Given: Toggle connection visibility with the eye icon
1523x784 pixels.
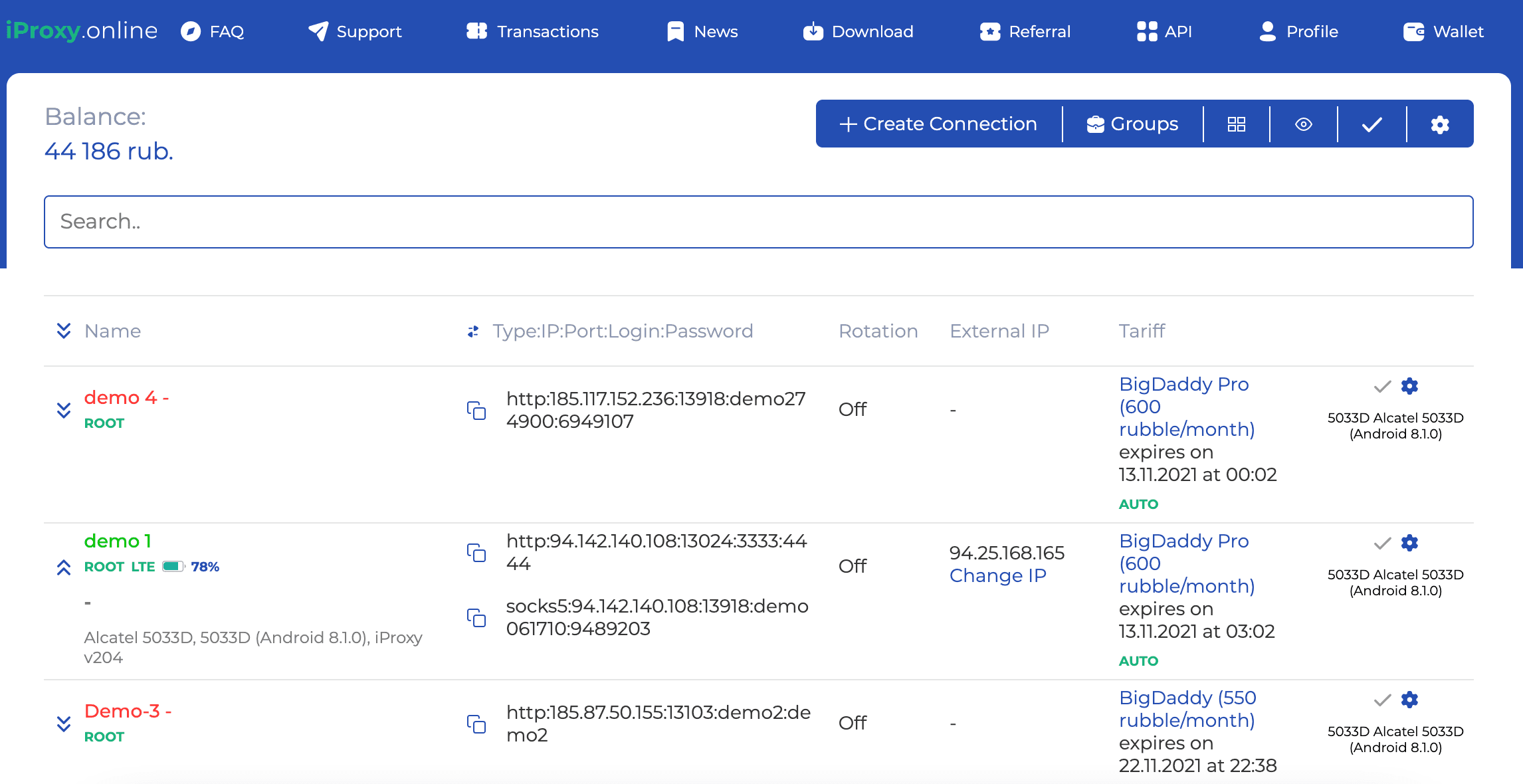Looking at the screenshot, I should (1304, 124).
